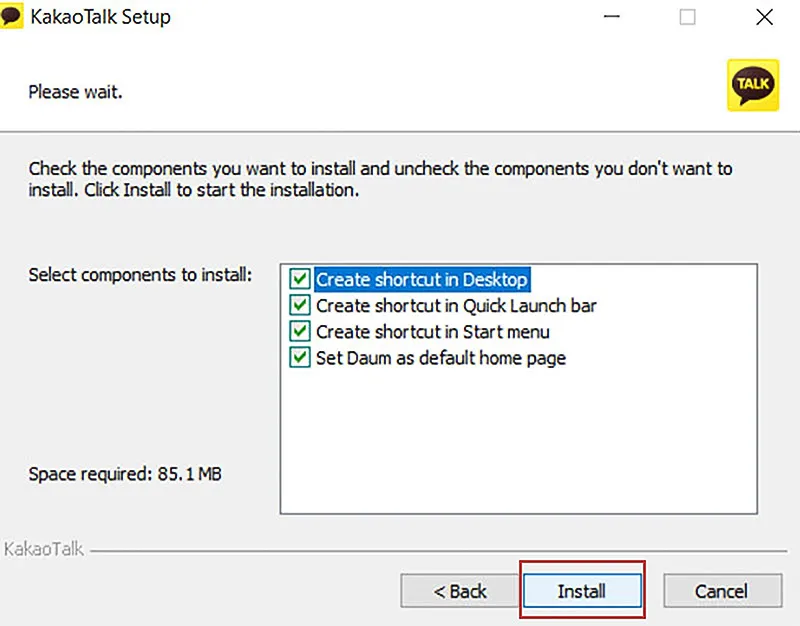The image size is (800, 626).
Task: Select the highlighted Create shortcut in Desktop label
Action: coord(421,279)
